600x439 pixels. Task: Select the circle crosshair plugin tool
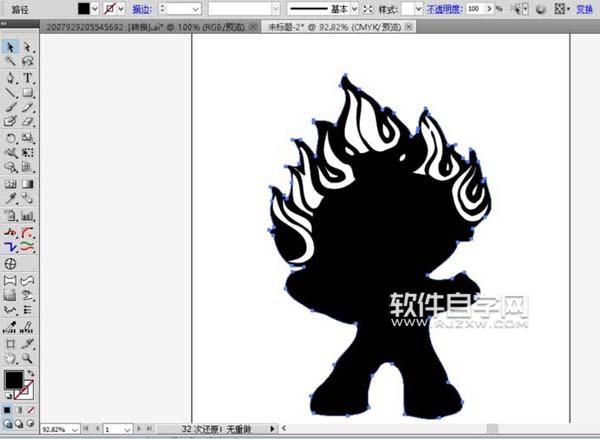[x=10, y=264]
